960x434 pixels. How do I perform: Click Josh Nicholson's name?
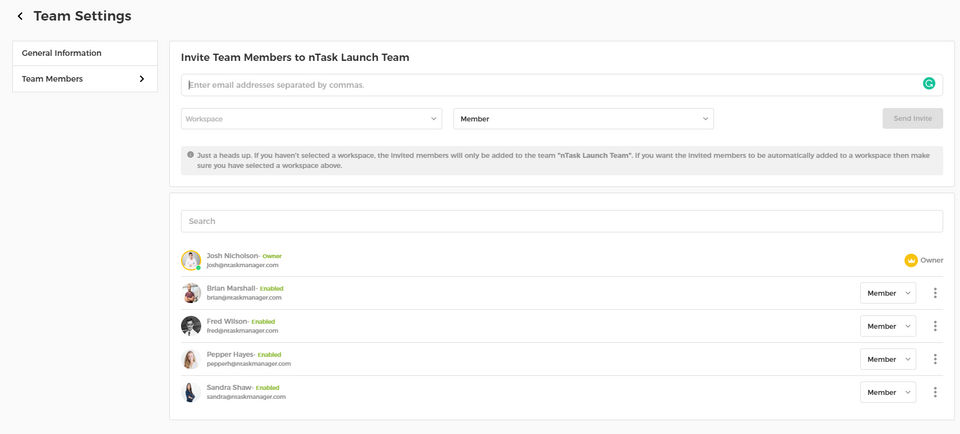[x=233, y=255]
